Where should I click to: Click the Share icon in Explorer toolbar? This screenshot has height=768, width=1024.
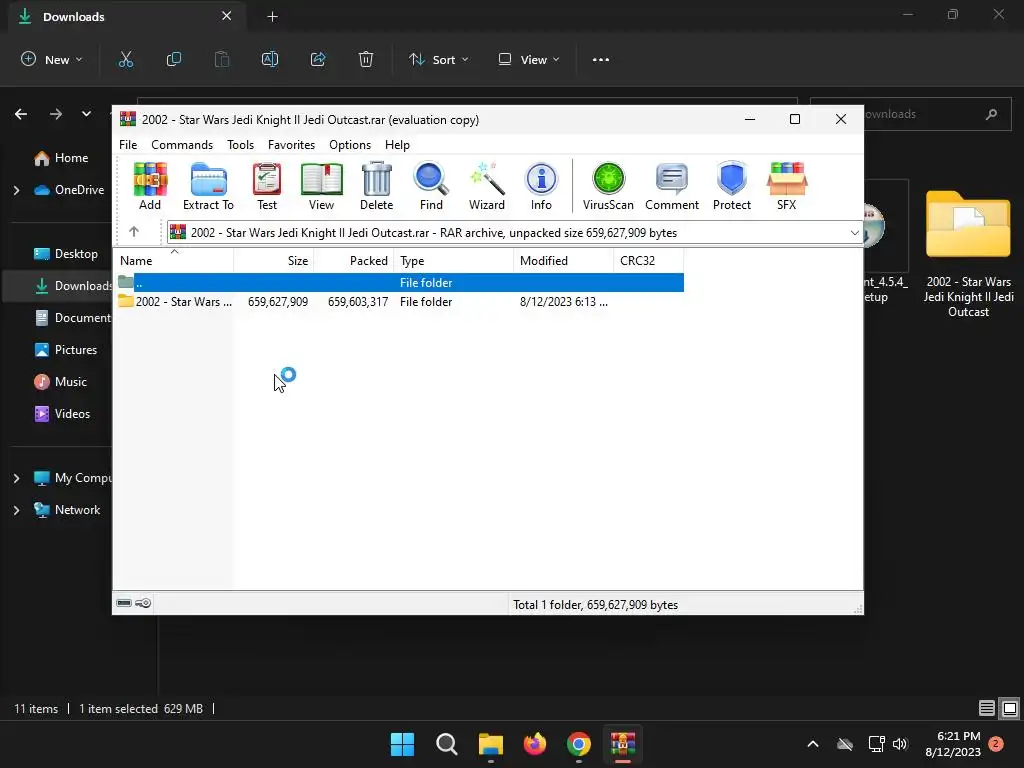point(318,59)
